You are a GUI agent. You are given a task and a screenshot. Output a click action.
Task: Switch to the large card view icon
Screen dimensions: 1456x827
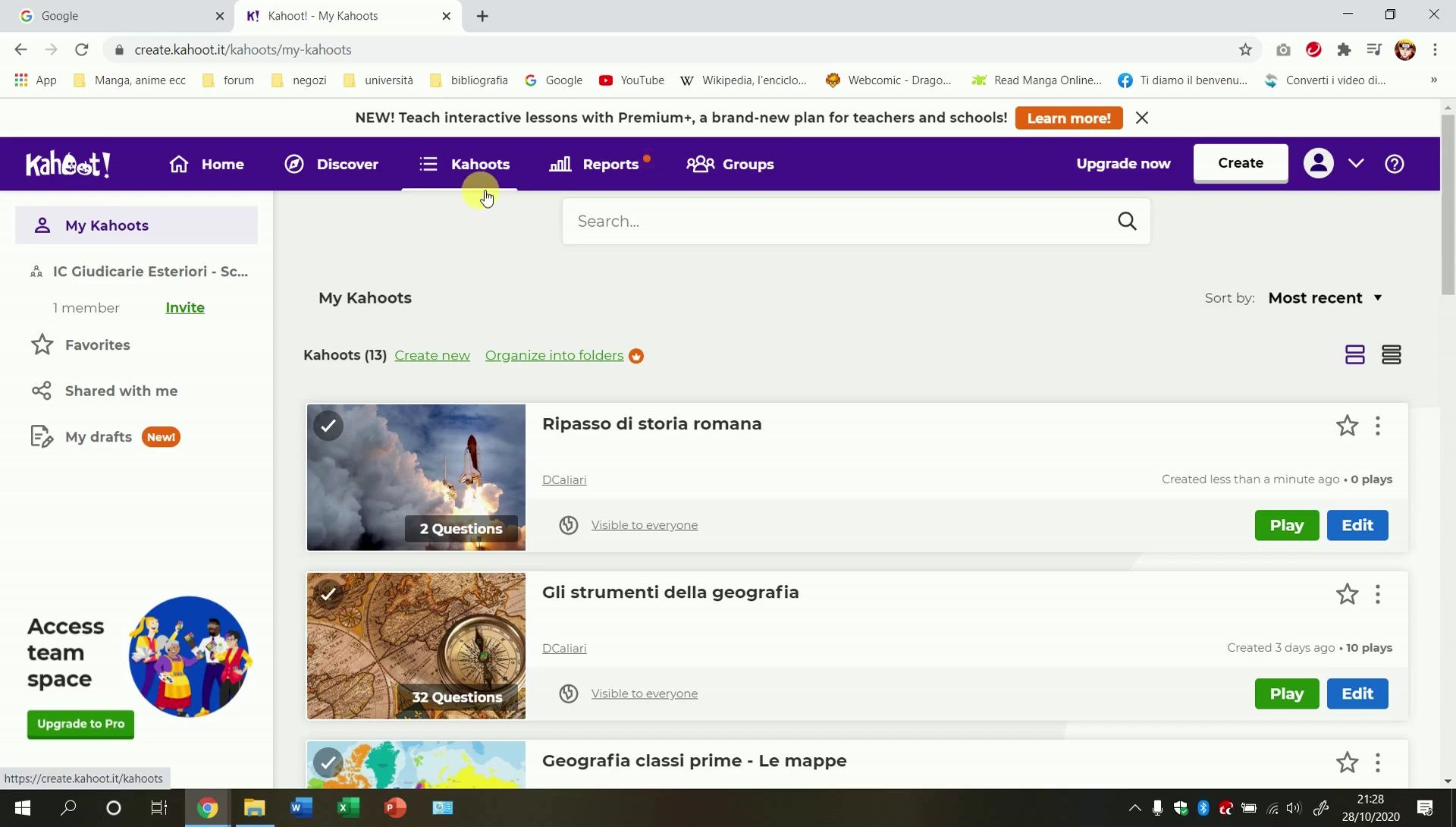coord(1355,355)
